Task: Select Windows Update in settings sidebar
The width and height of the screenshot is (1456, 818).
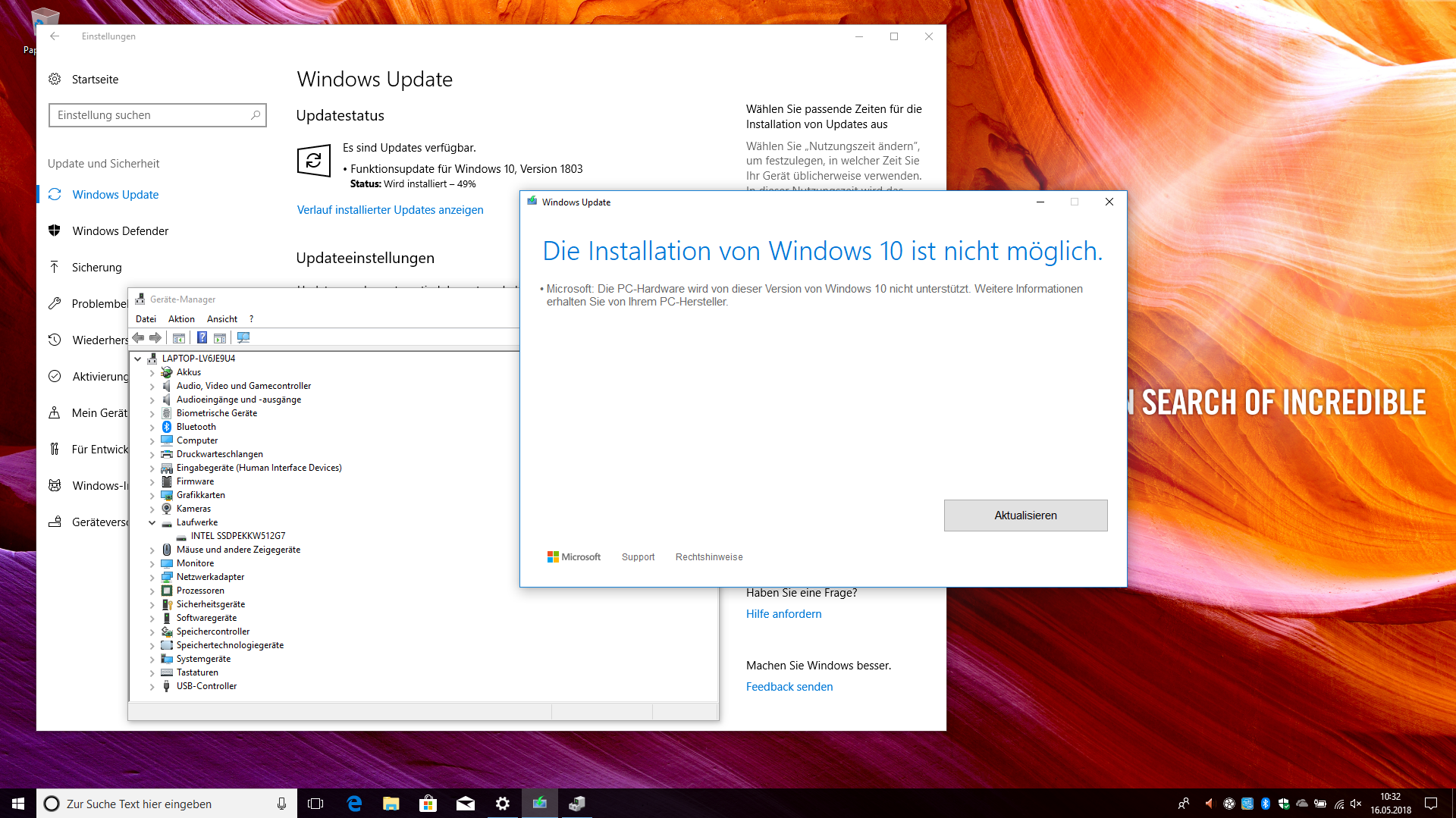Action: point(115,195)
